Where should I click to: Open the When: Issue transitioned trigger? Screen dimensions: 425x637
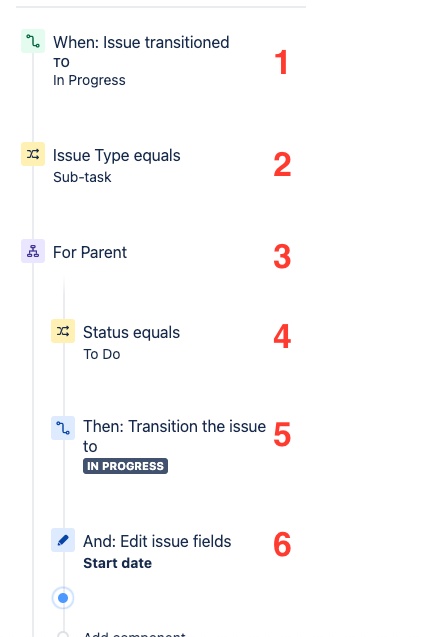[x=141, y=42]
